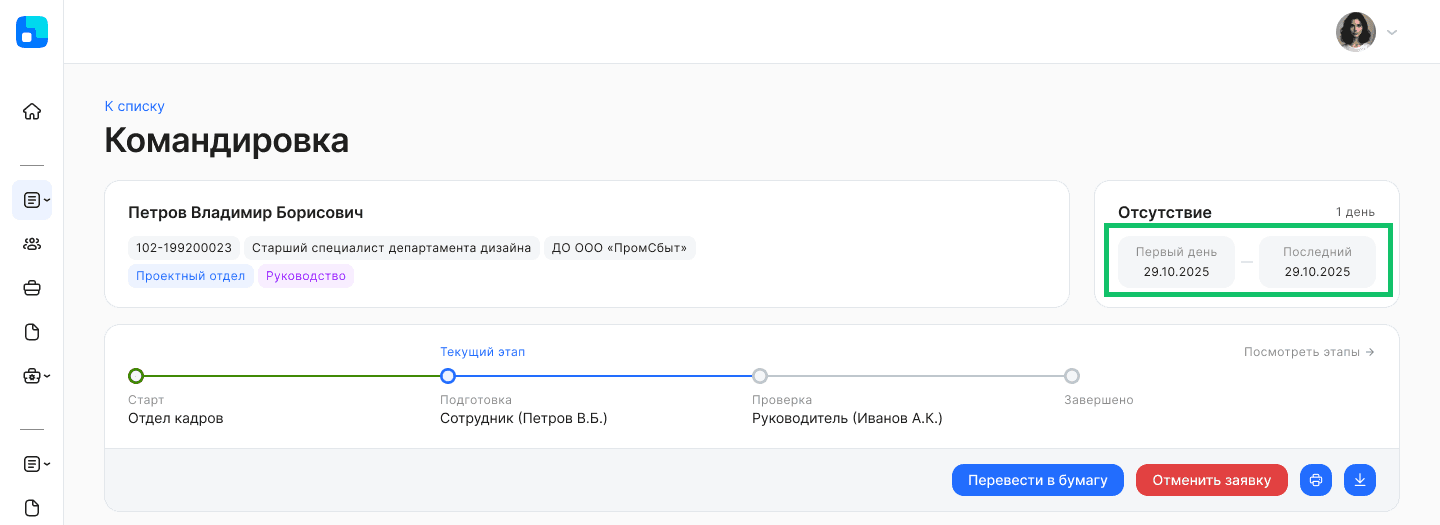
Task: Click the 'Последний' date field
Action: click(x=1317, y=262)
